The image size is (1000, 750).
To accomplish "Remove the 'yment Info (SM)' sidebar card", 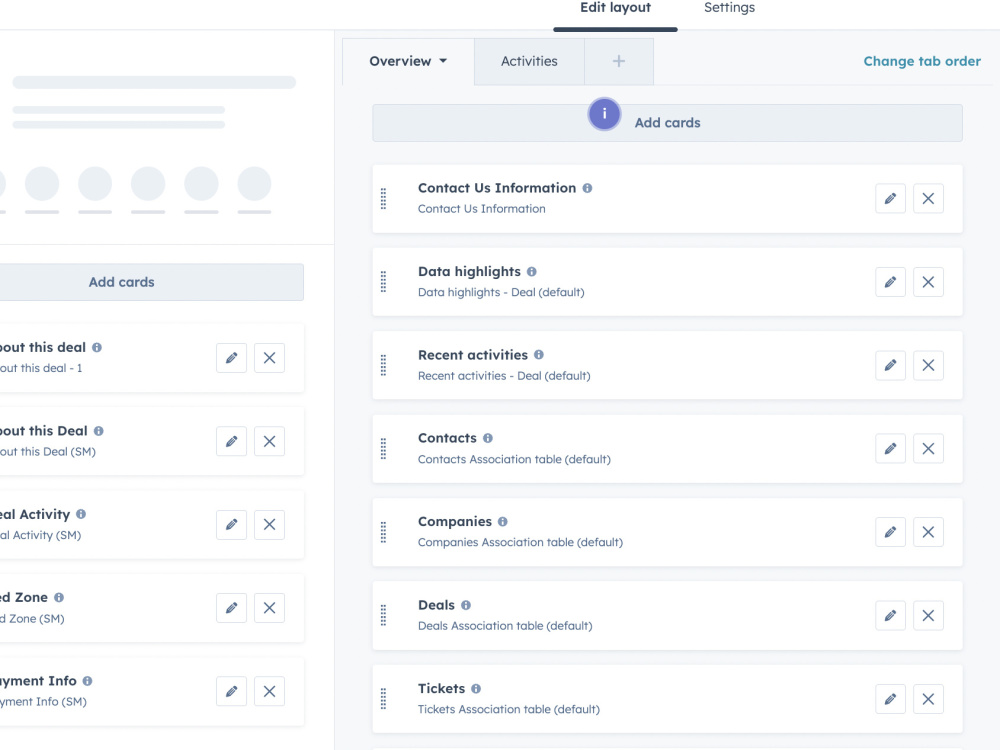I will click(x=269, y=691).
